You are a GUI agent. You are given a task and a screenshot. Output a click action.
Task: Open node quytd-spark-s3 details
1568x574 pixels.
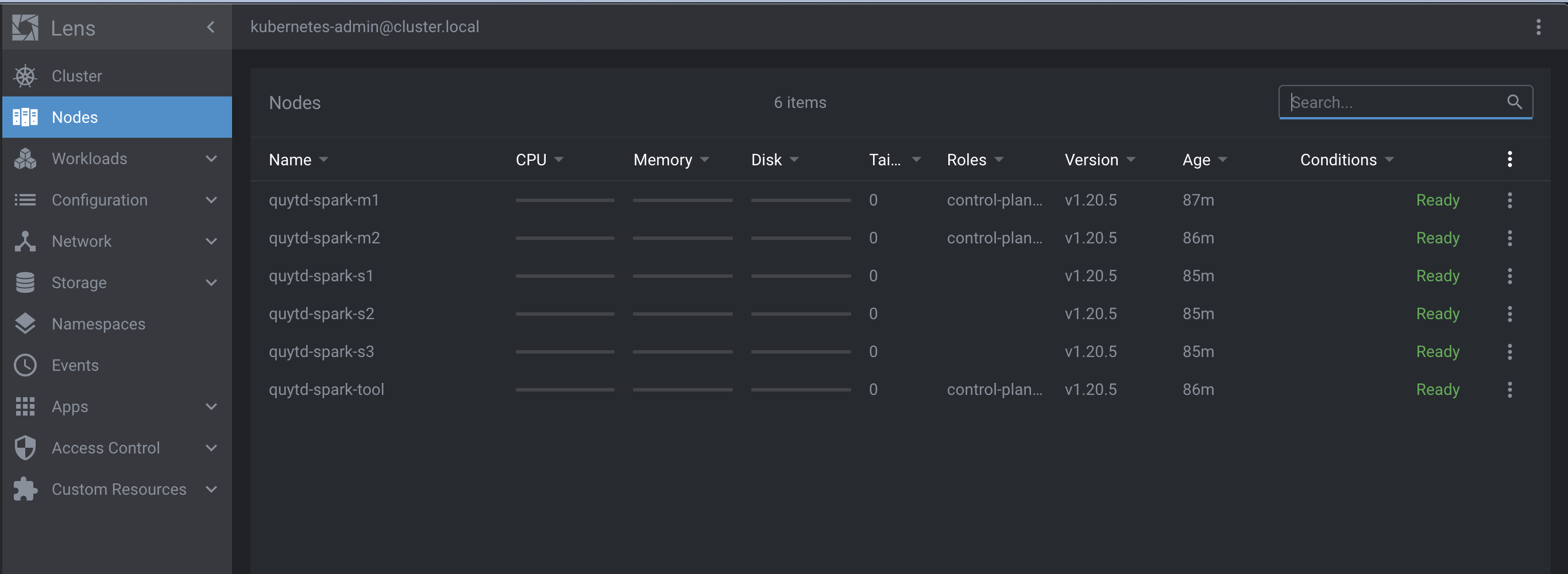(x=322, y=351)
